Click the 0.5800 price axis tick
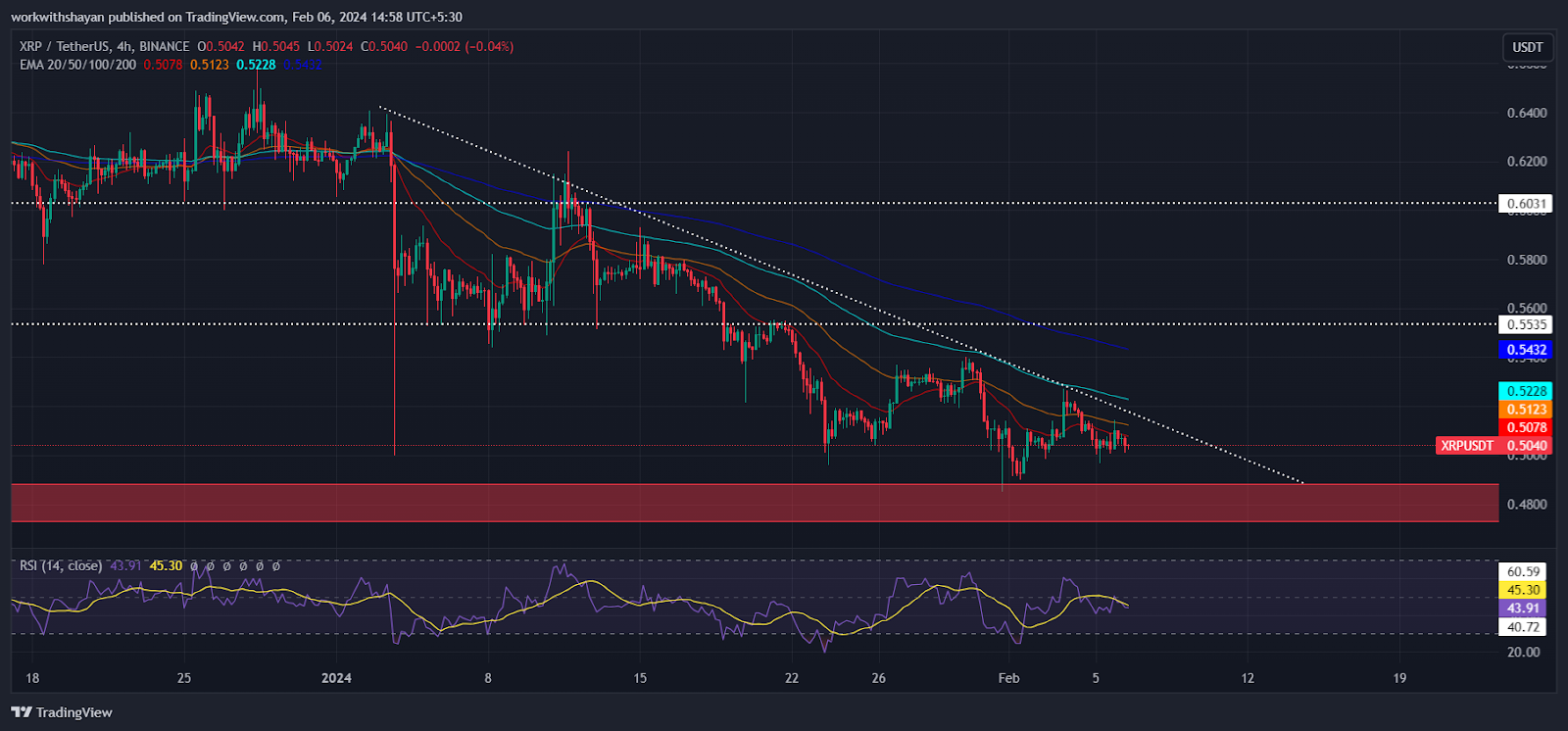 (1527, 260)
